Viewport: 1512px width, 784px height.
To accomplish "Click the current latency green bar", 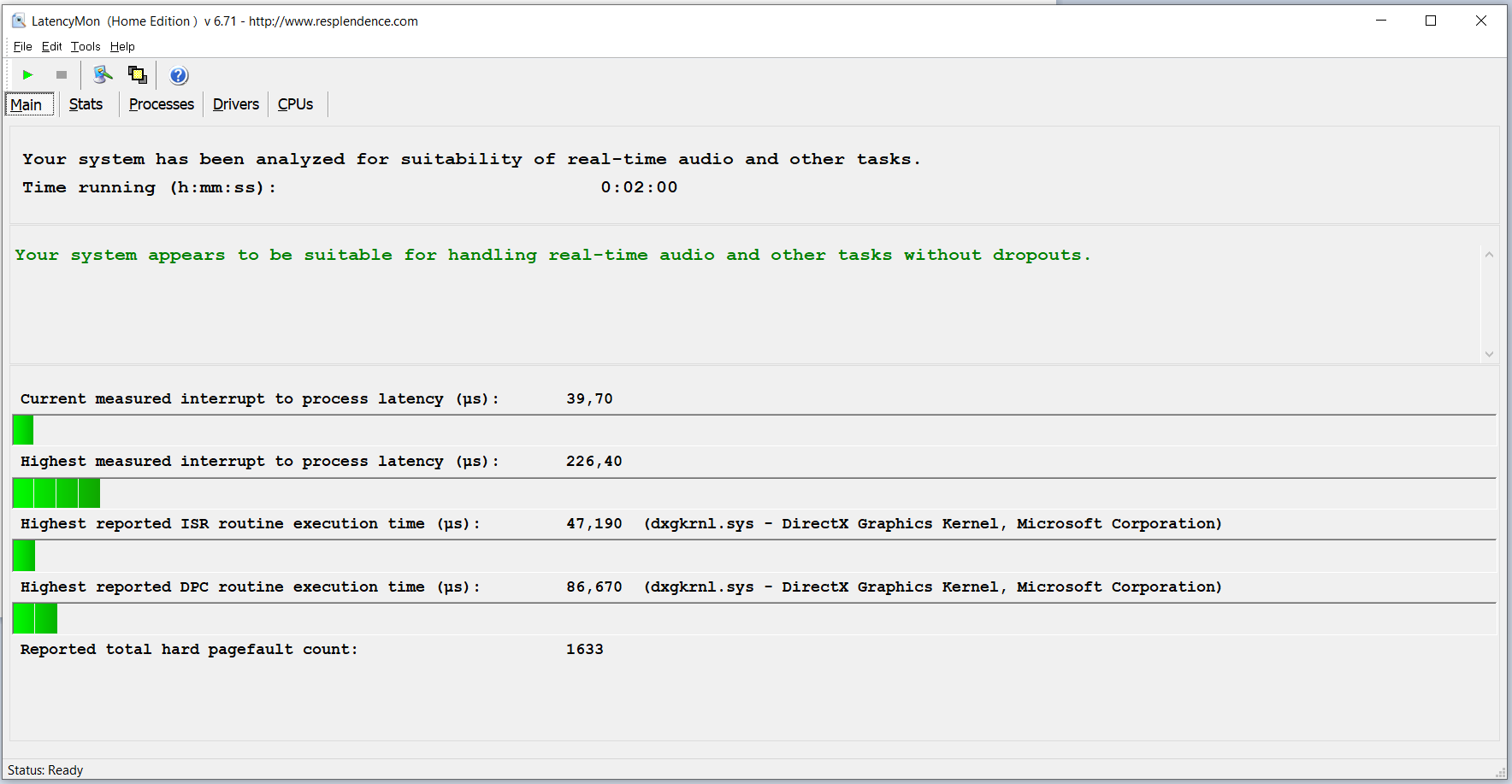I will tap(23, 430).
